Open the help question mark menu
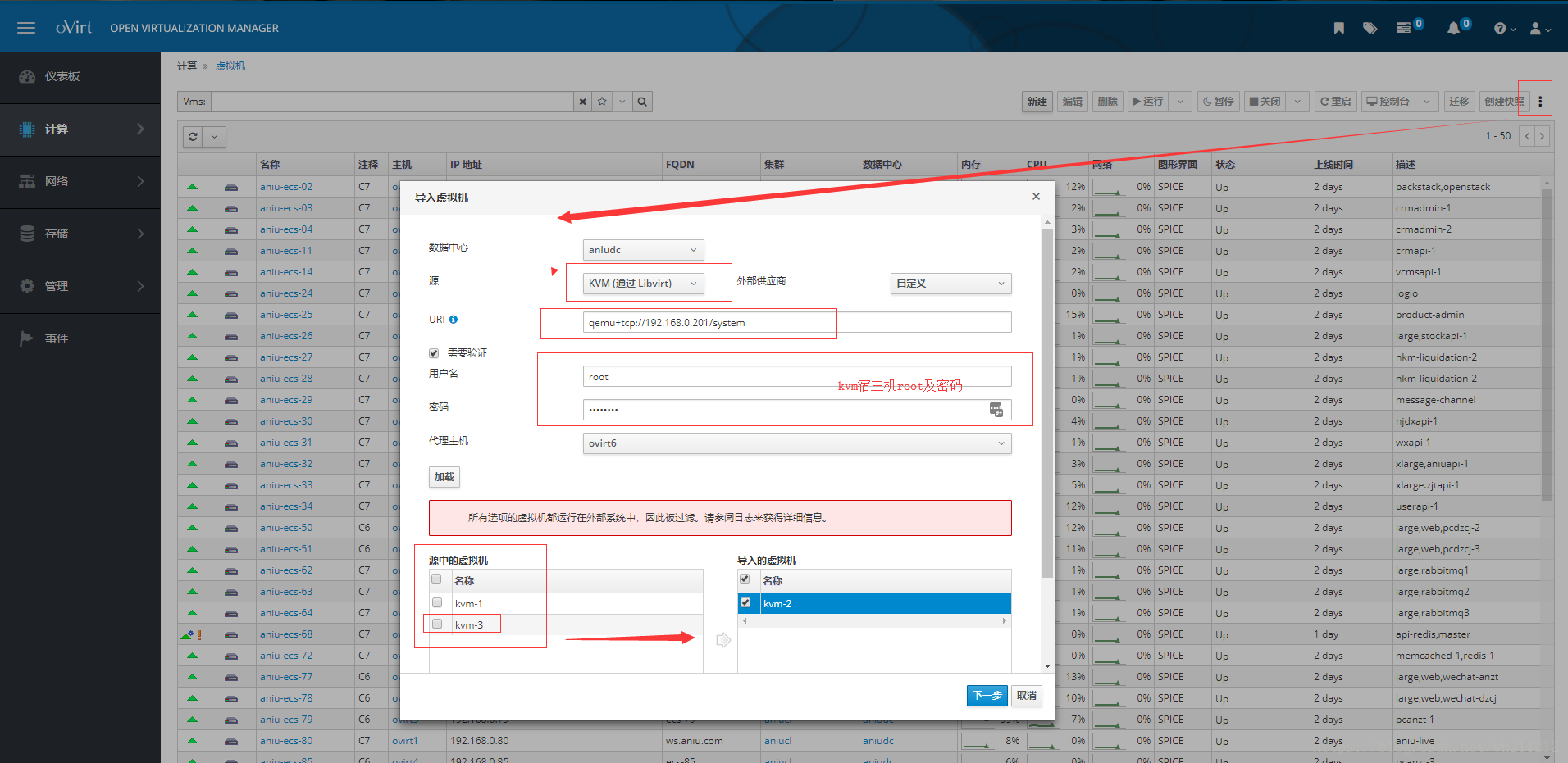The height and width of the screenshot is (763, 1568). 1504,29
